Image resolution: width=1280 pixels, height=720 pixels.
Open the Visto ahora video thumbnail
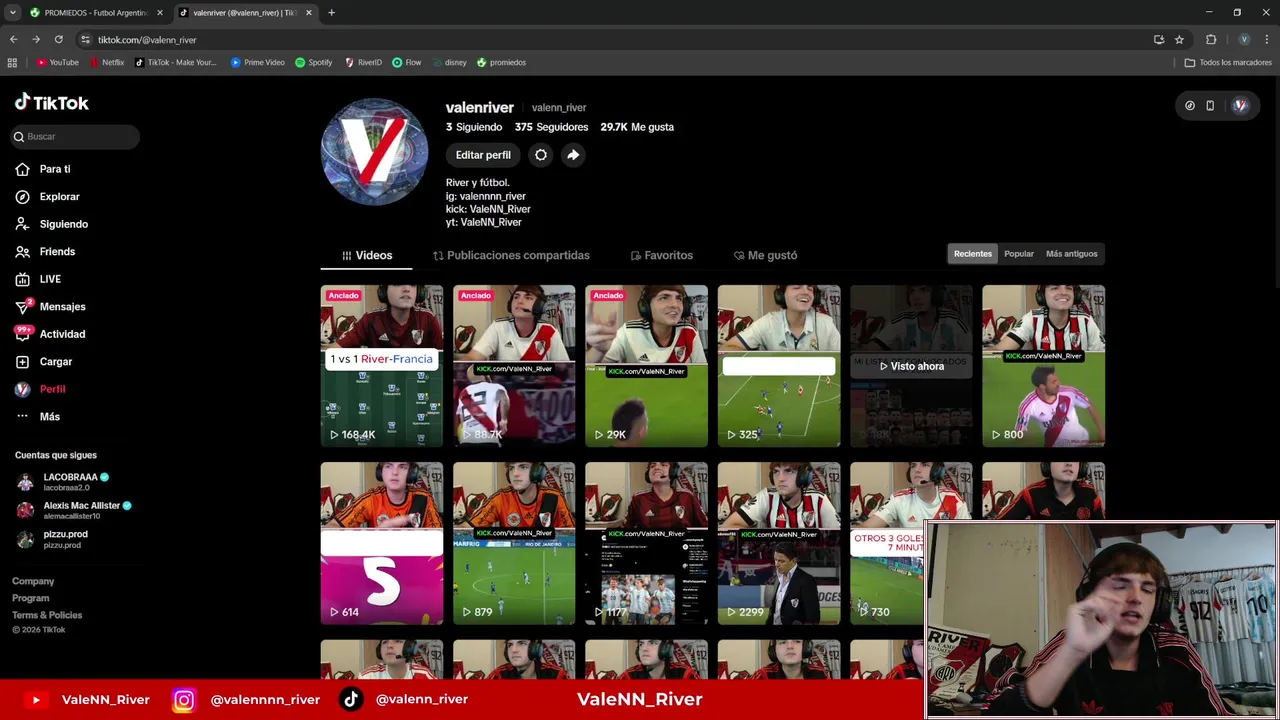[x=911, y=366]
